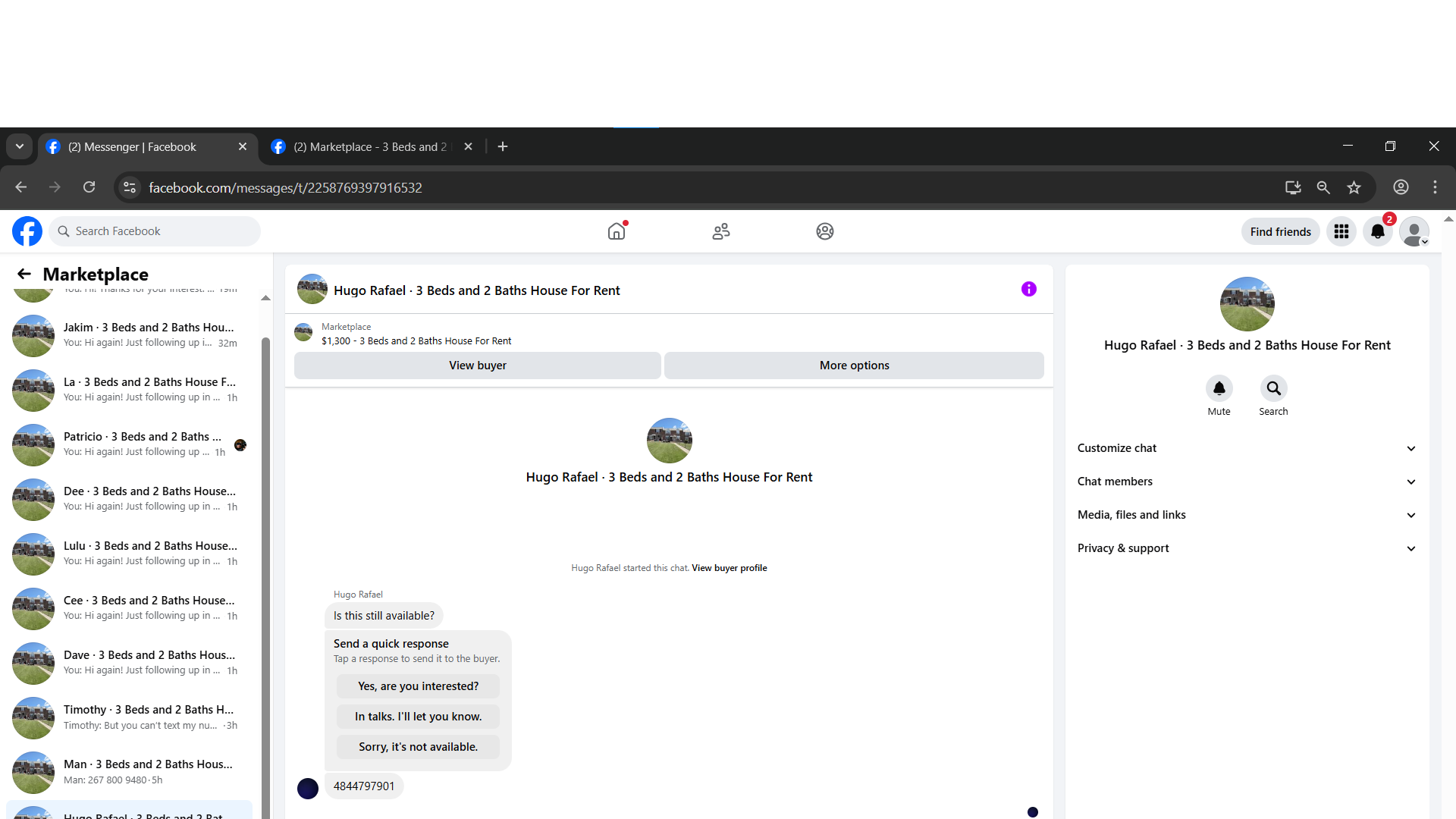The width and height of the screenshot is (1456, 819).
Task: Open the notifications bell with badge
Action: (1378, 231)
